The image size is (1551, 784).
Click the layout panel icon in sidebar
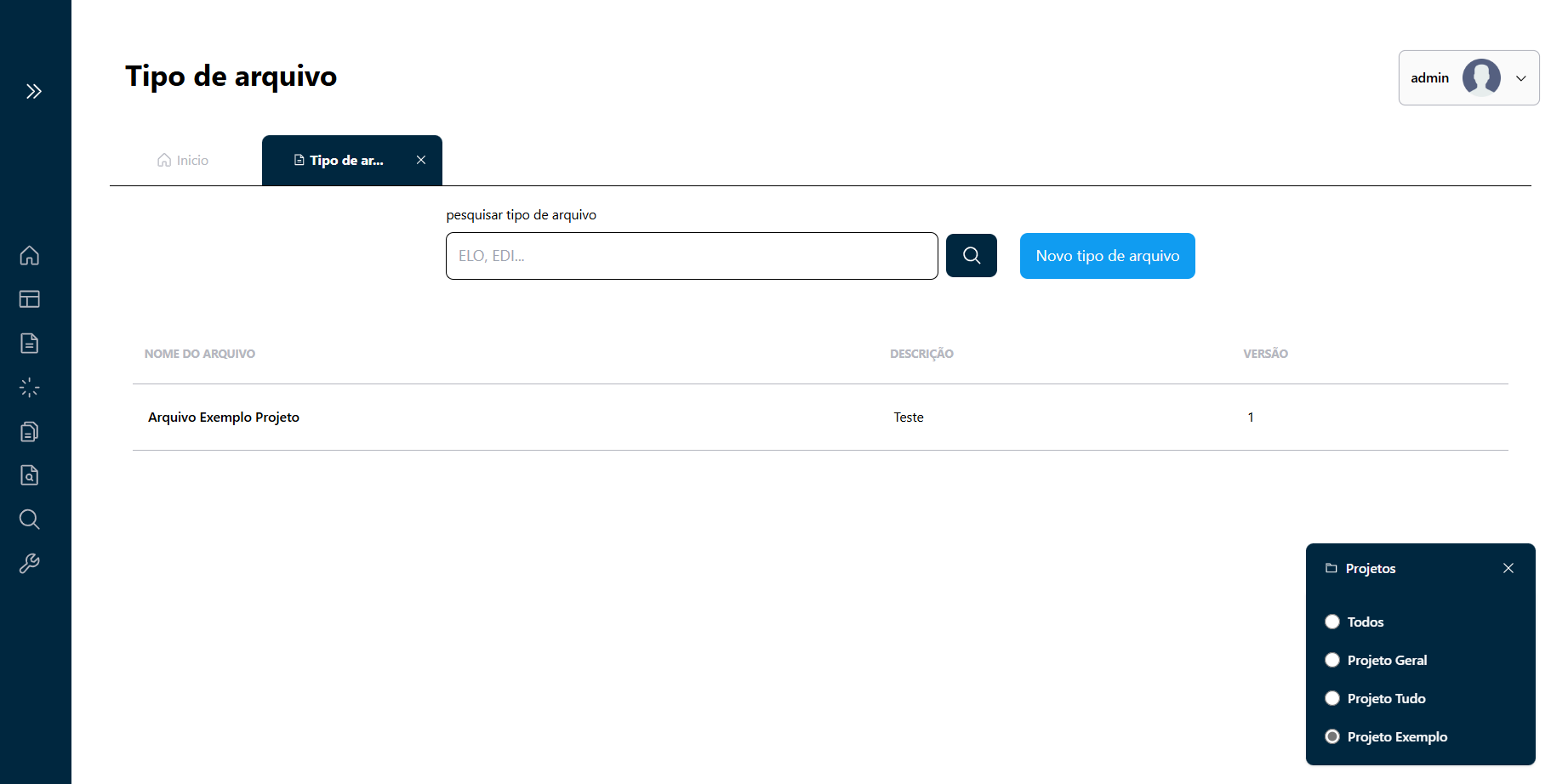[30, 299]
